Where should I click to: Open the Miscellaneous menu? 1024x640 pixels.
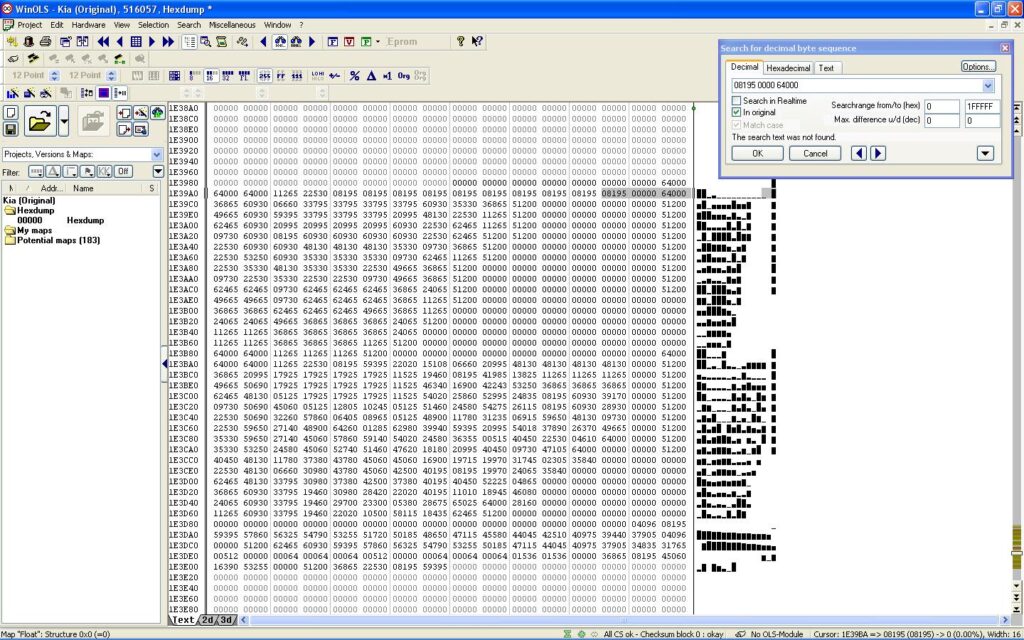tap(232, 25)
